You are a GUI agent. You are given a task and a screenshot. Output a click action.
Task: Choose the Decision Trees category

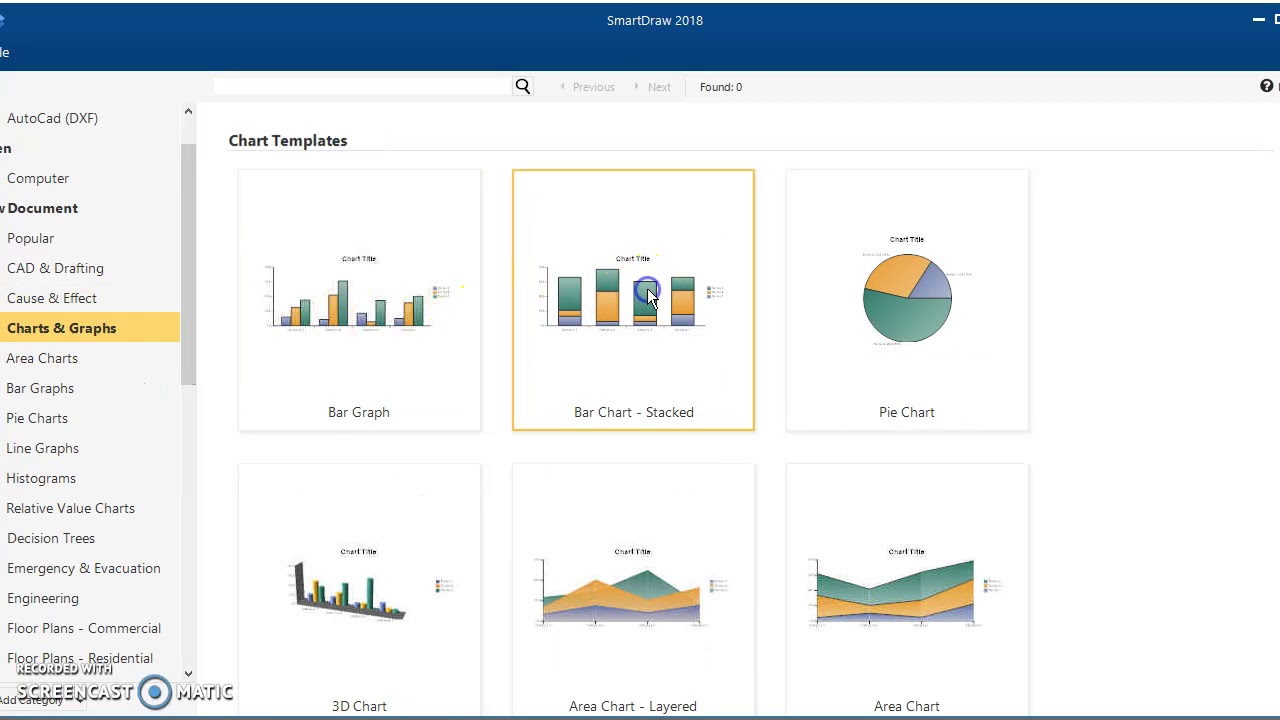click(51, 538)
